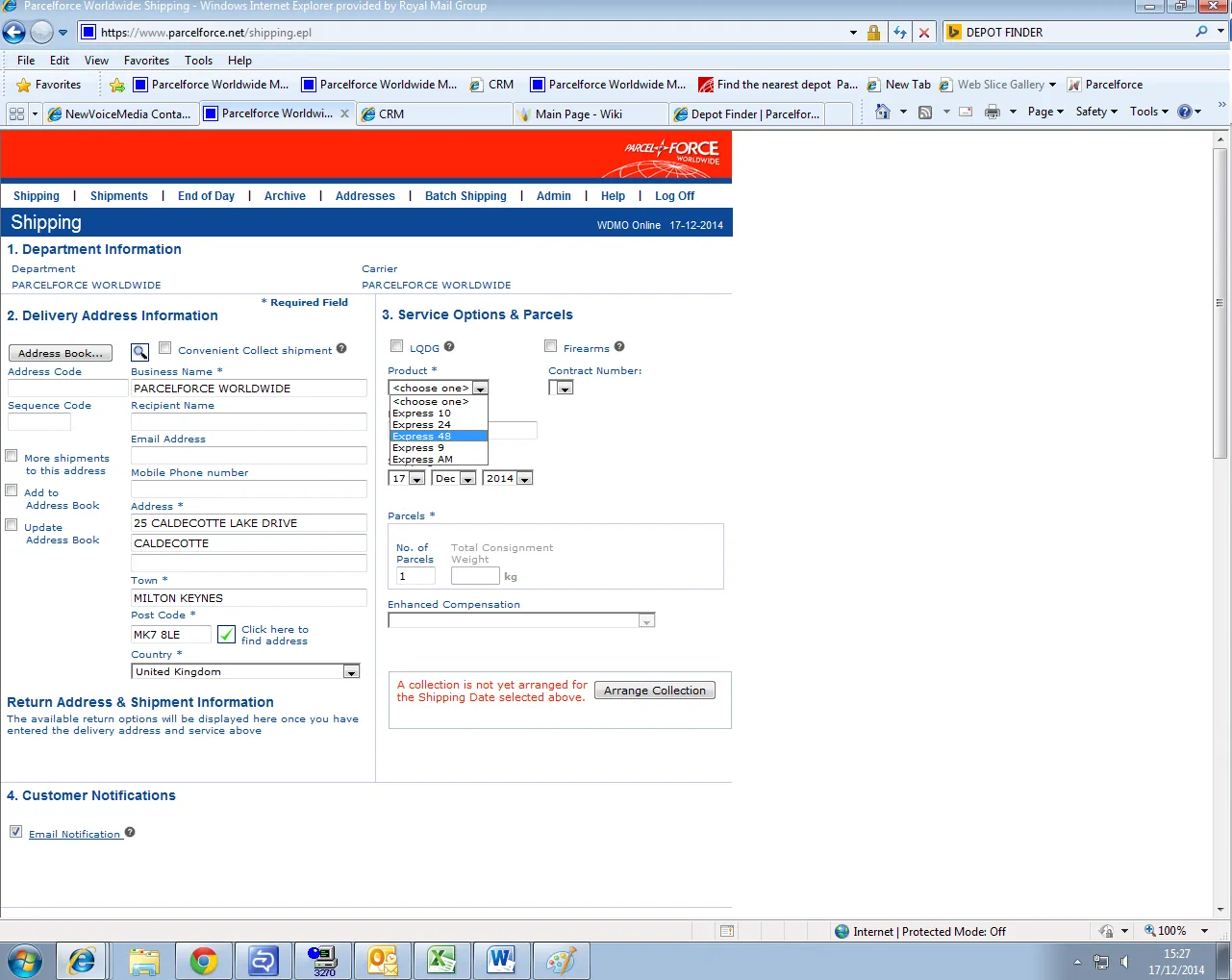This screenshot has height=980, width=1232.
Task: Open Microsoft Excel from the taskbar
Action: [441, 961]
